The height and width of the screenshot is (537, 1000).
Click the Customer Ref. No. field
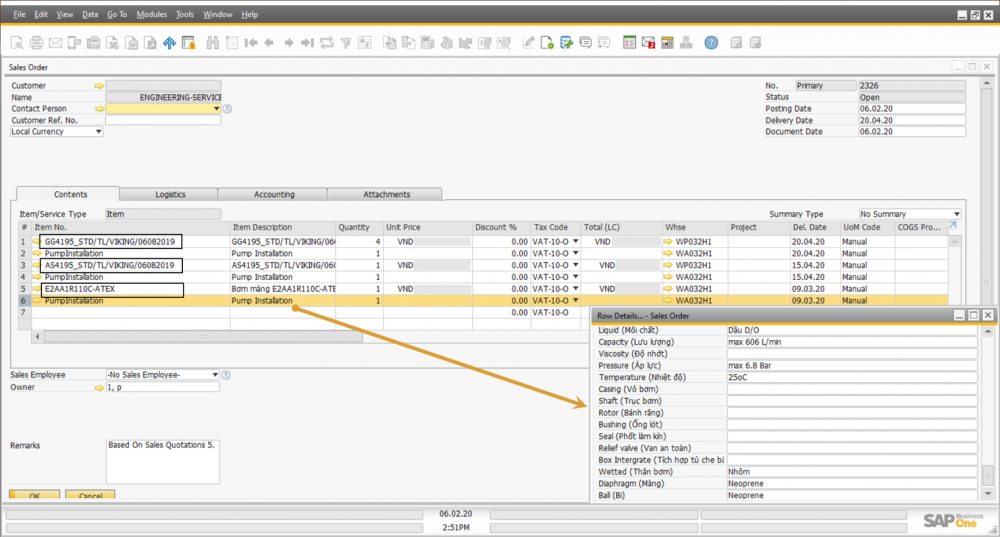click(x=163, y=120)
